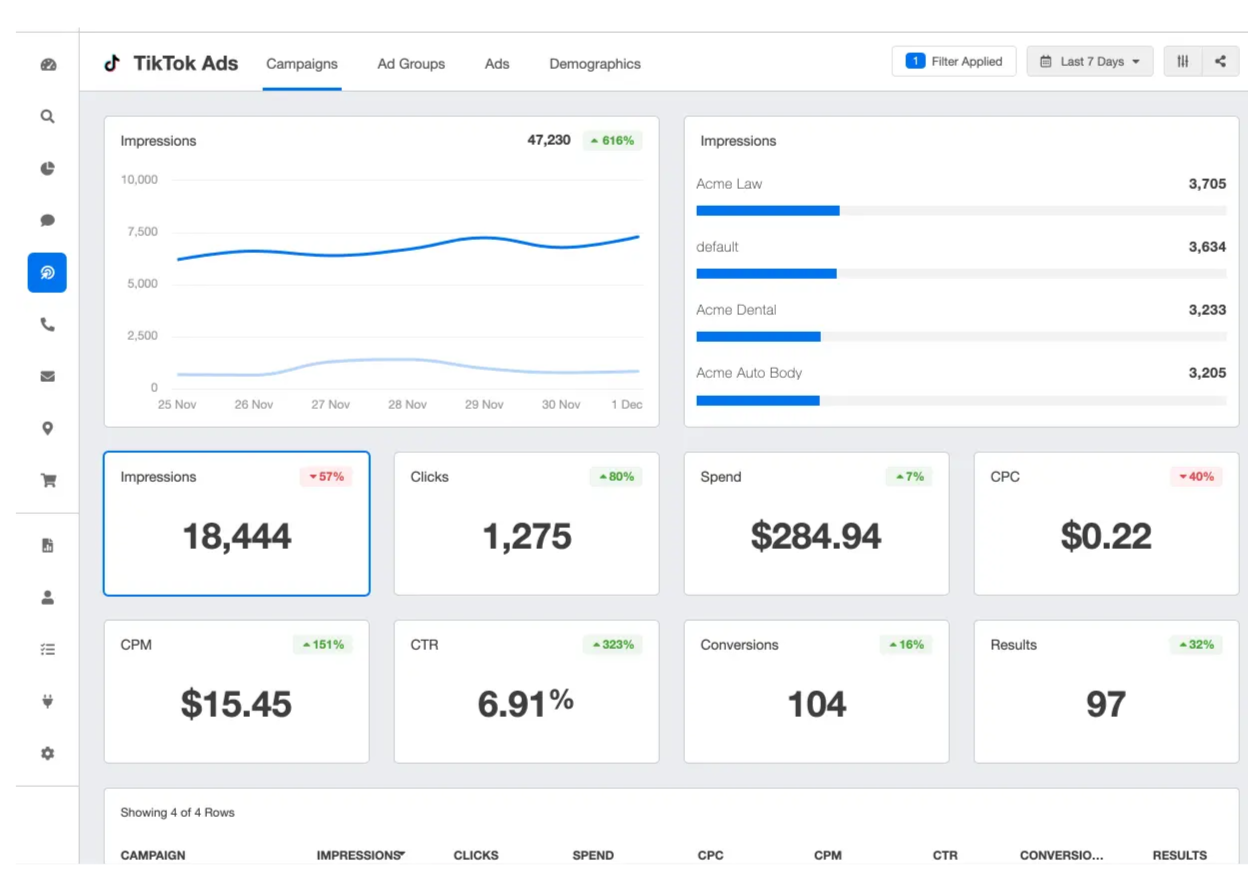The image size is (1248, 892).
Task: Click the Acme Law impressions progress bar
Action: click(960, 211)
